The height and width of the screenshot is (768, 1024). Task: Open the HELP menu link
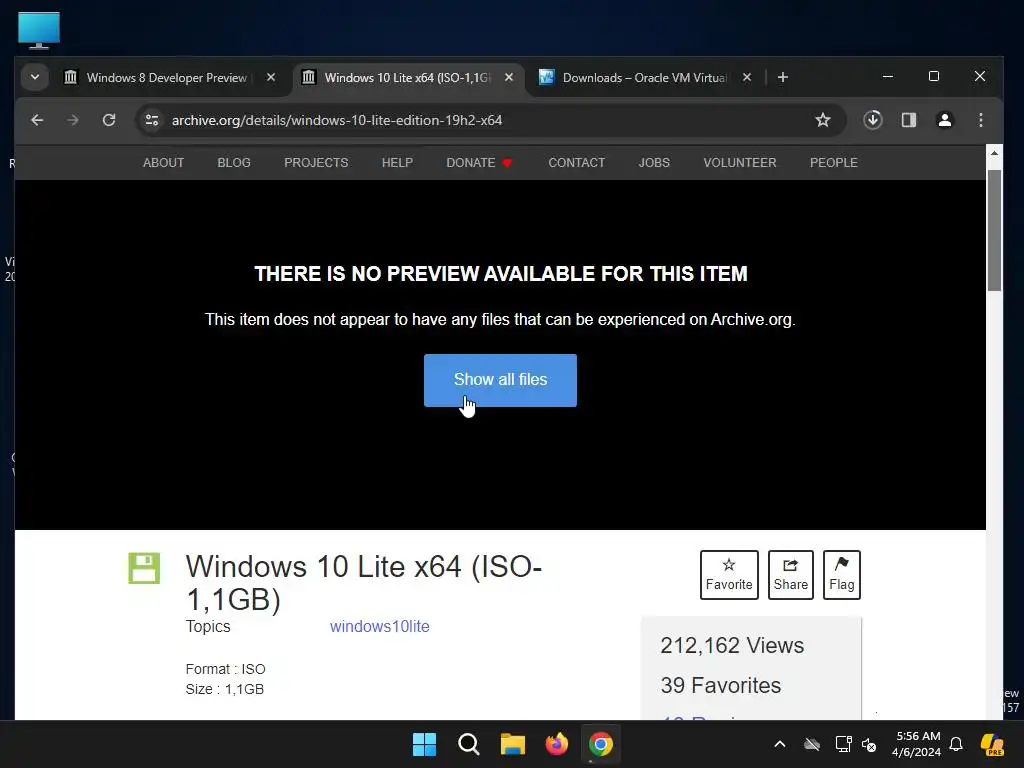397,163
